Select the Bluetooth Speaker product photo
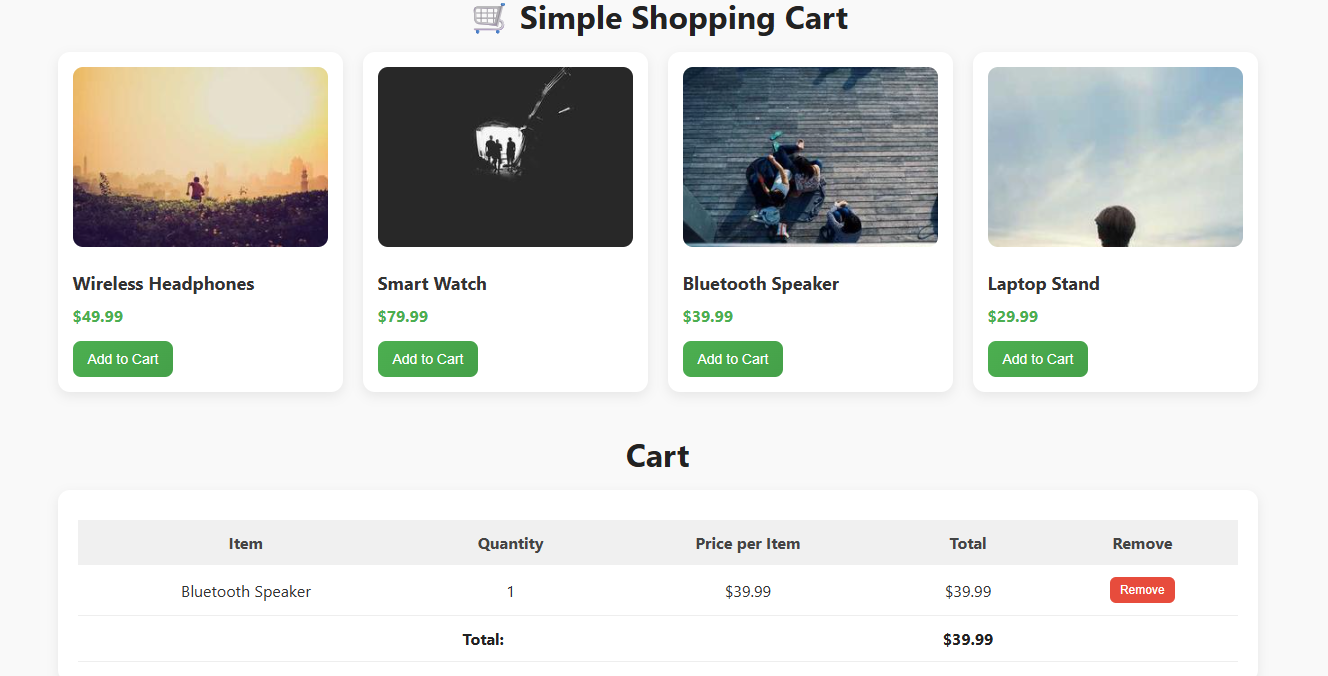1328x676 pixels. click(810, 157)
